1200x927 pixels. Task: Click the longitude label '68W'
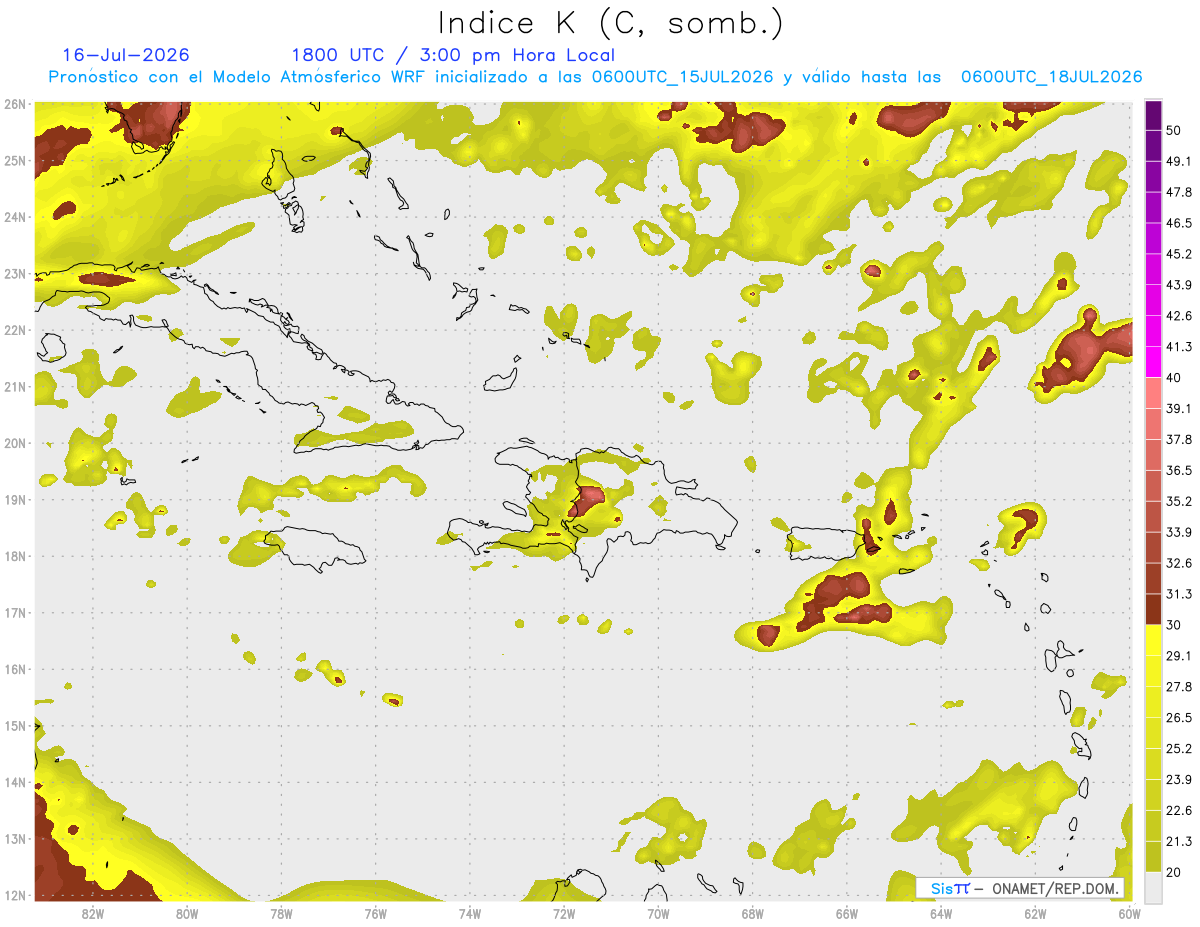752,913
